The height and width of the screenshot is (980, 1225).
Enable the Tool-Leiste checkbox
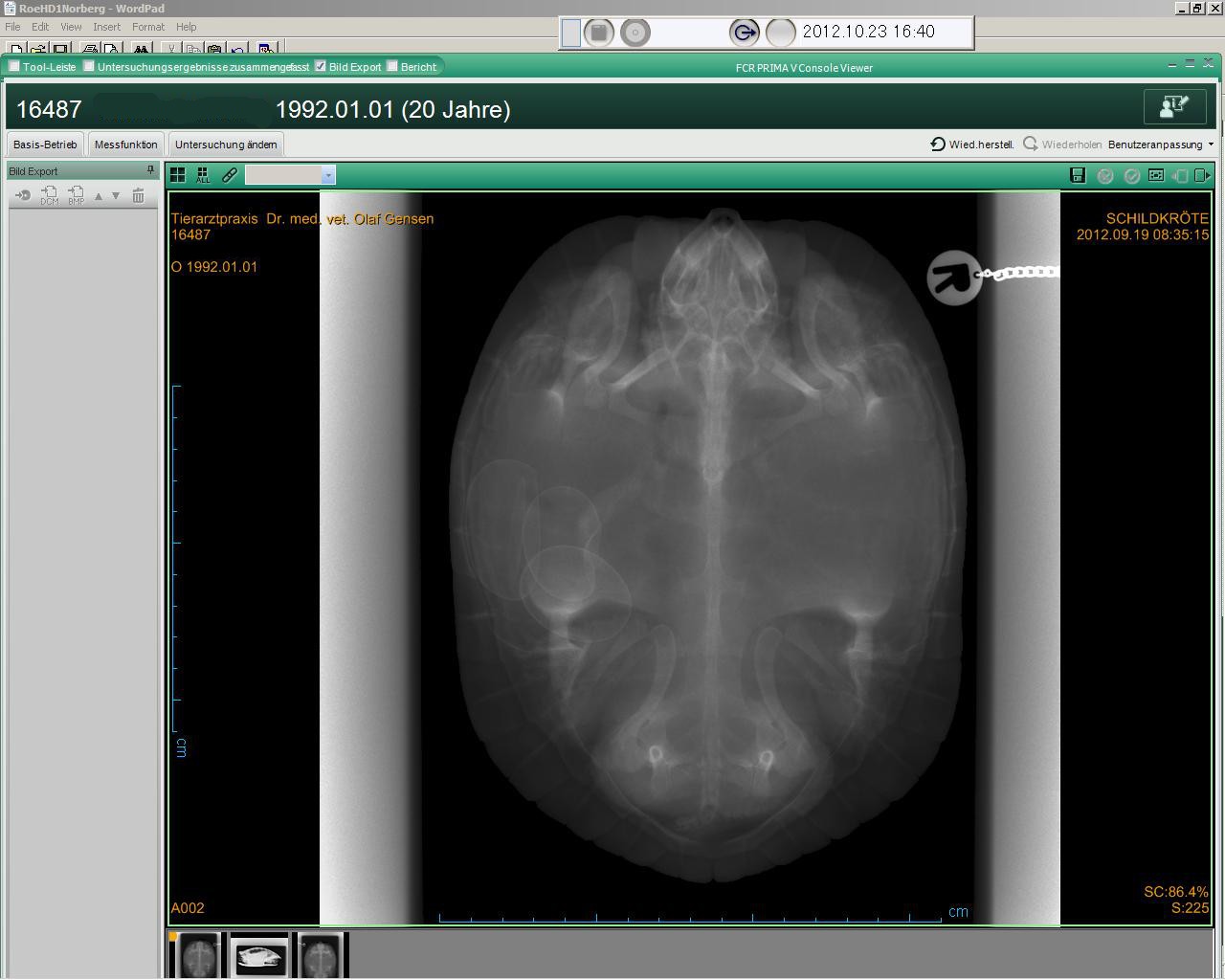pos(15,66)
